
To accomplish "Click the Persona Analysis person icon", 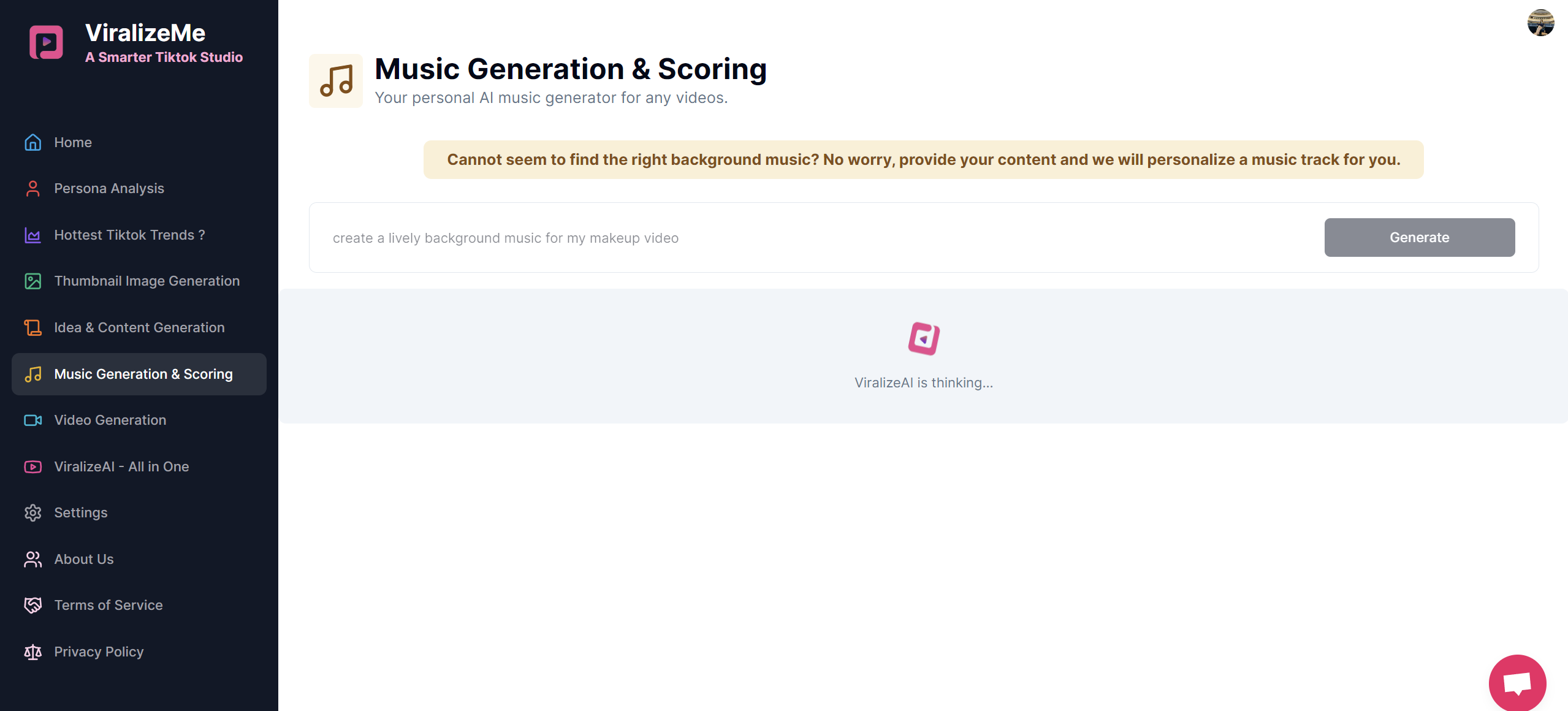I will 33,189.
